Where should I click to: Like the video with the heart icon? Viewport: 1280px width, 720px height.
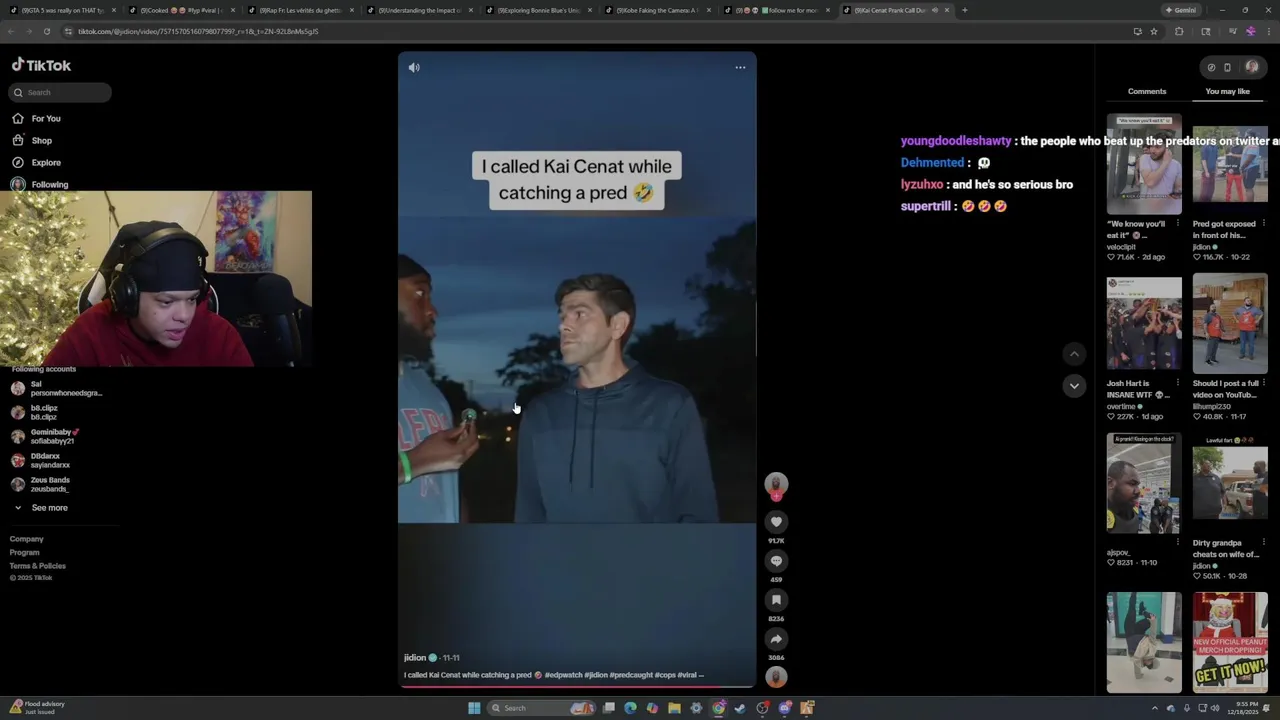[776, 522]
